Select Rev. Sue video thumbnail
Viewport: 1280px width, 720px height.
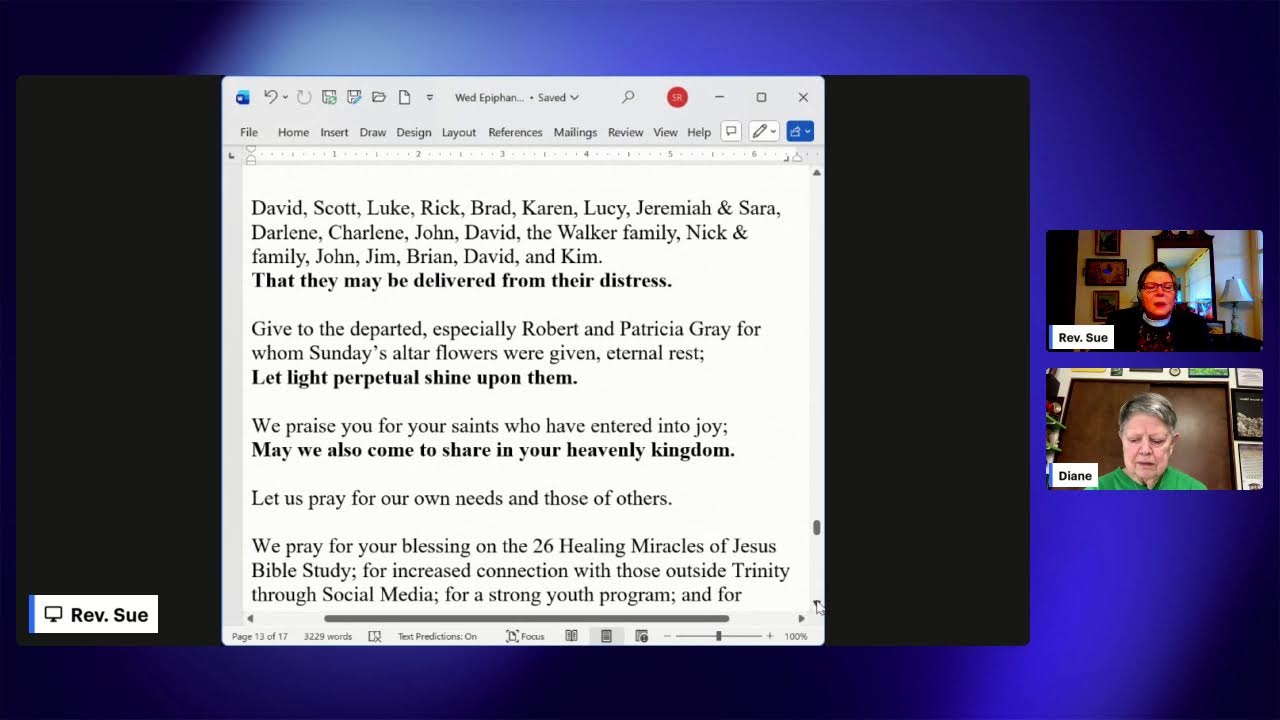(x=1154, y=291)
